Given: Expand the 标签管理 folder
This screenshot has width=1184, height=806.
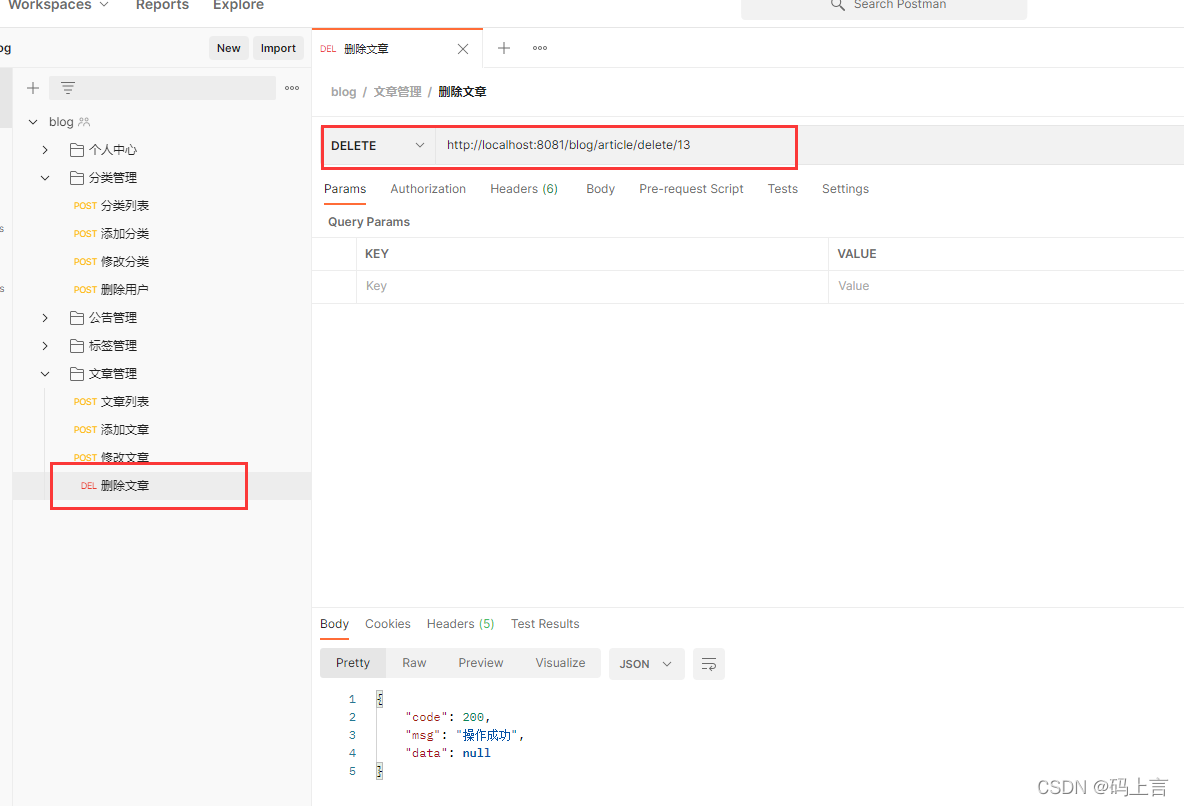Looking at the screenshot, I should click(x=45, y=345).
